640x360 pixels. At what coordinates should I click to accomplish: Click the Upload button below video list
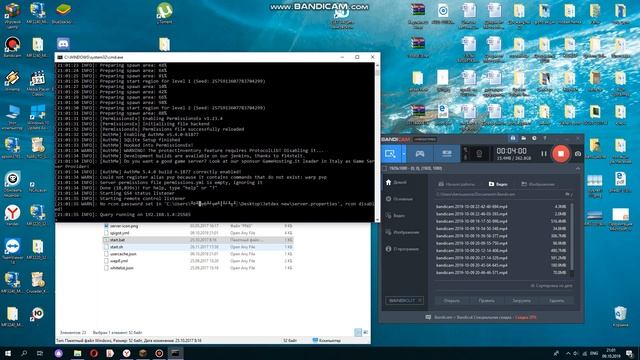click(522, 300)
